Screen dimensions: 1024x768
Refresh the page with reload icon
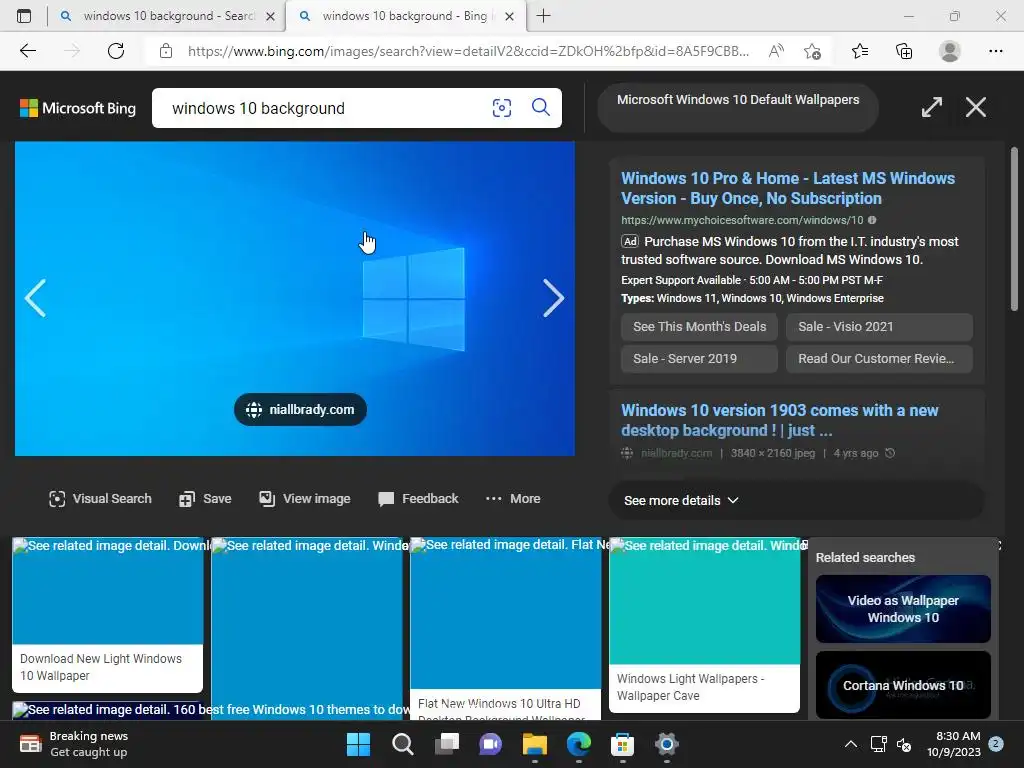coord(116,51)
